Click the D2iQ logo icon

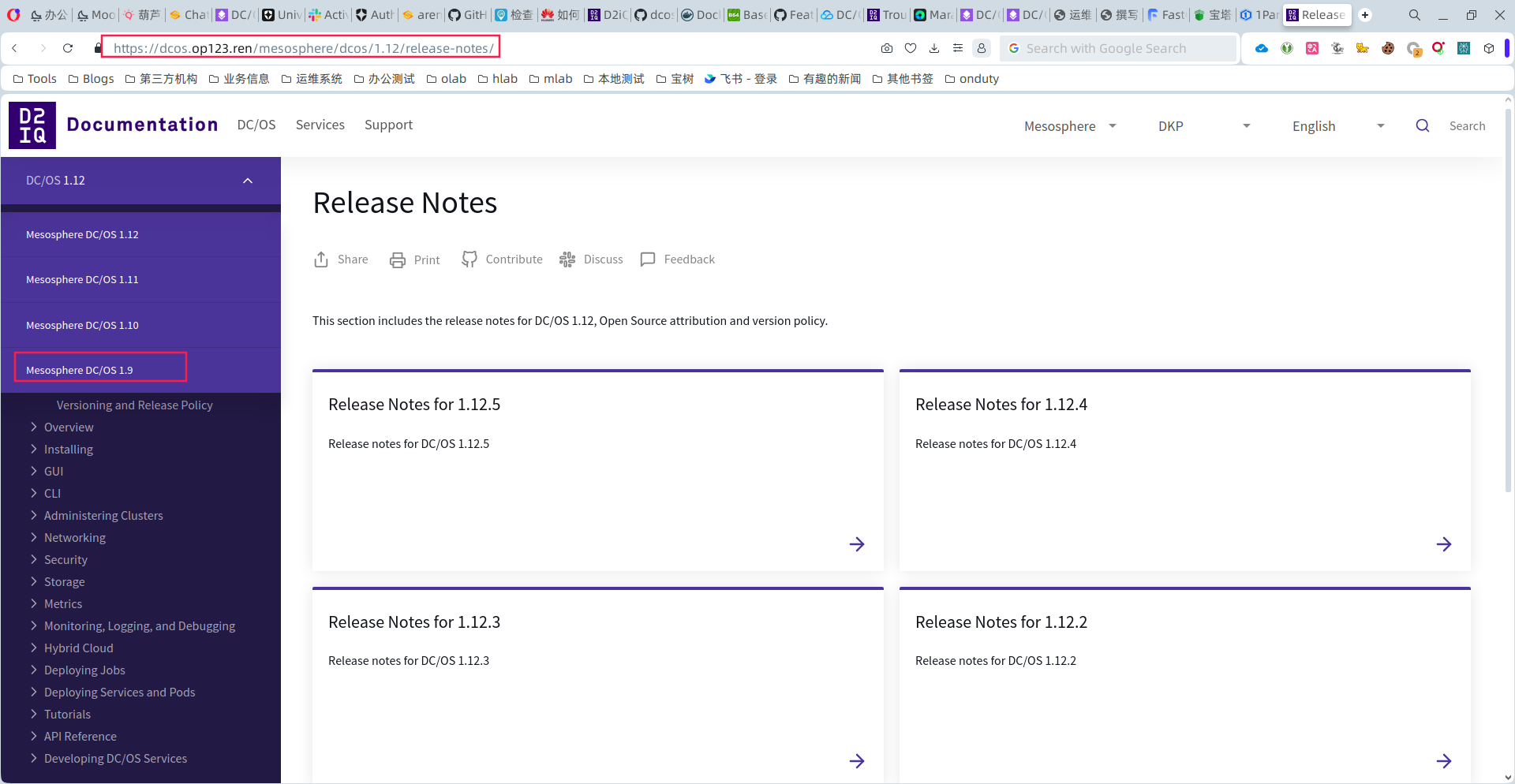[32, 125]
